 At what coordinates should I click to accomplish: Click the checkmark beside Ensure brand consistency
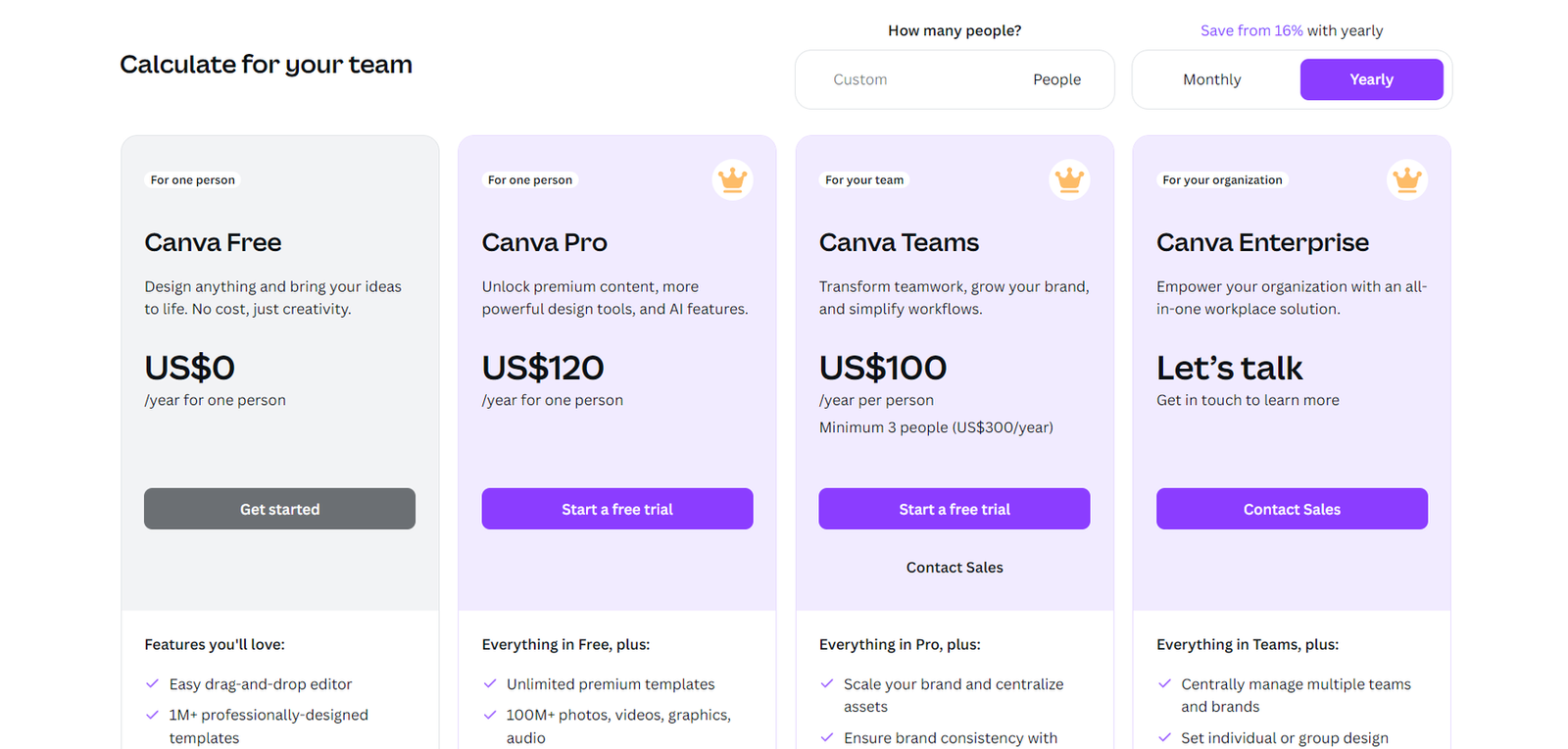coord(828,737)
